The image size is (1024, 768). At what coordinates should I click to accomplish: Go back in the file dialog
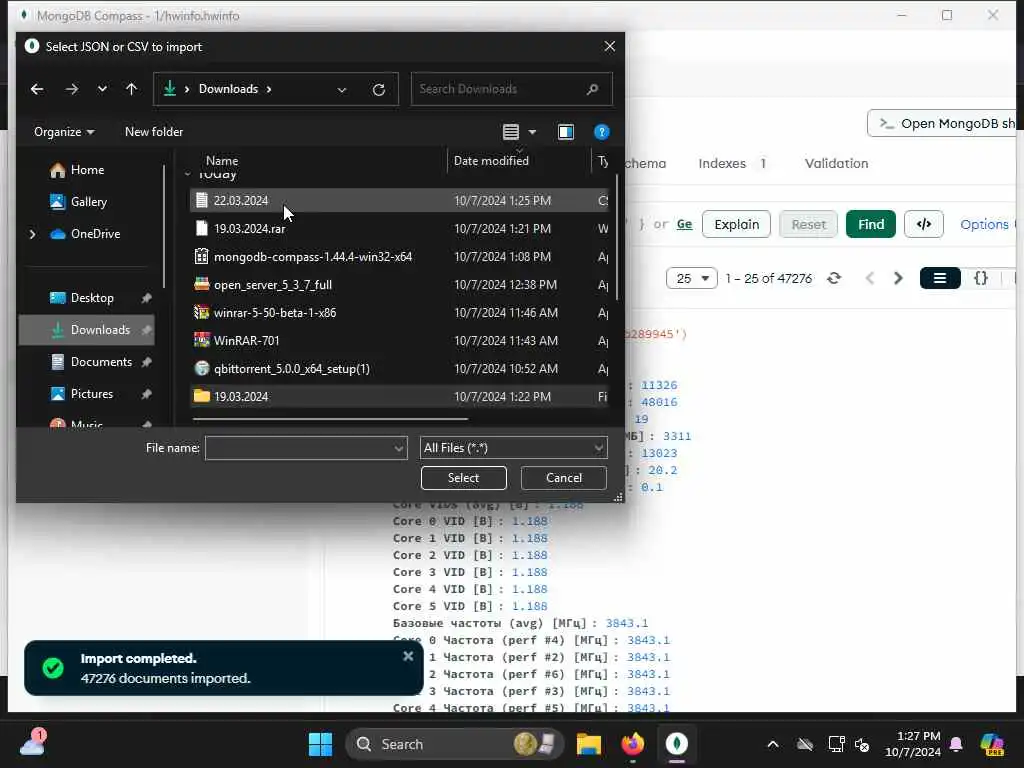pyautogui.click(x=37, y=89)
